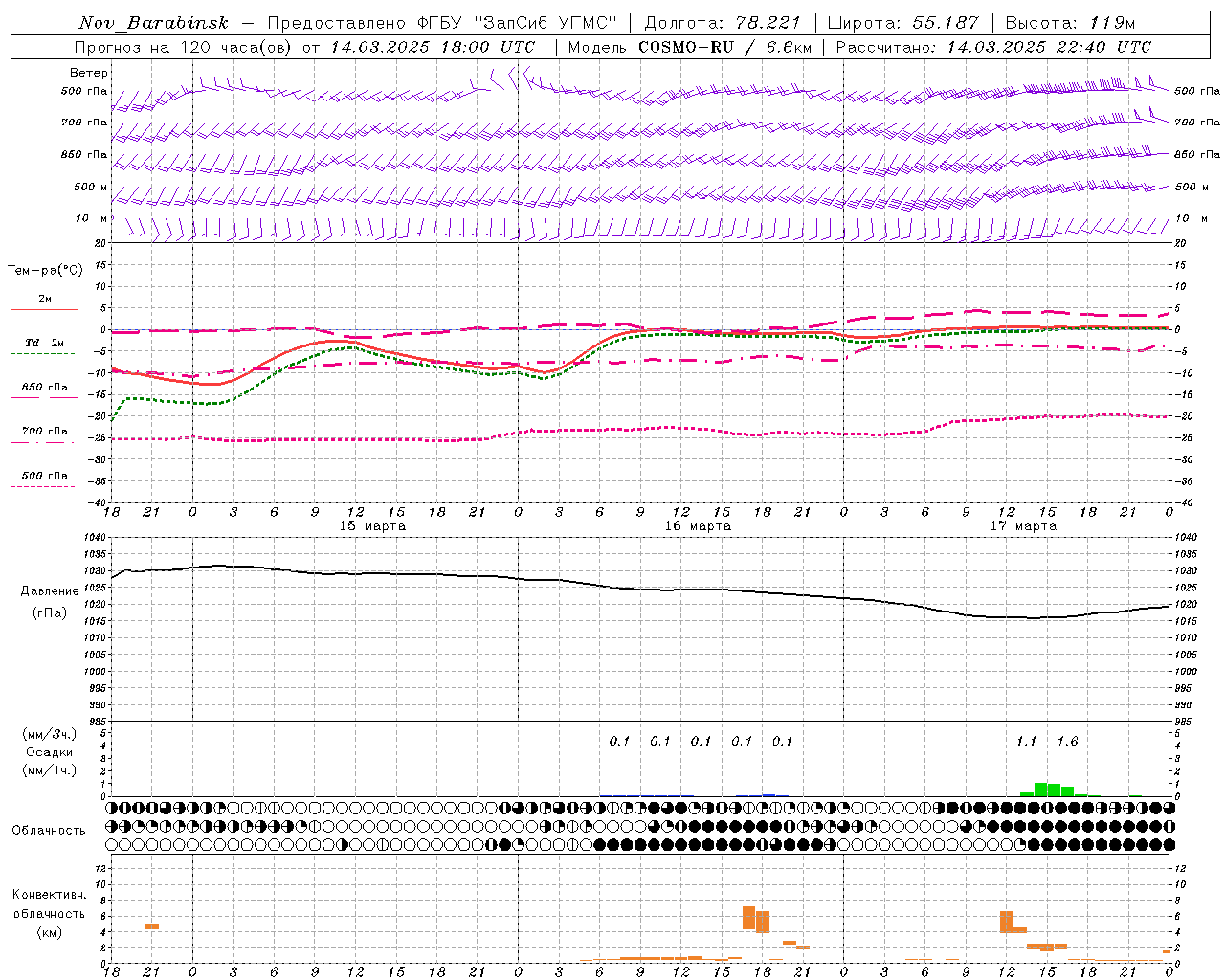This screenshot has width=1225, height=980.
Task: Click the 'Ветер' wind section label
Action: tap(89, 73)
